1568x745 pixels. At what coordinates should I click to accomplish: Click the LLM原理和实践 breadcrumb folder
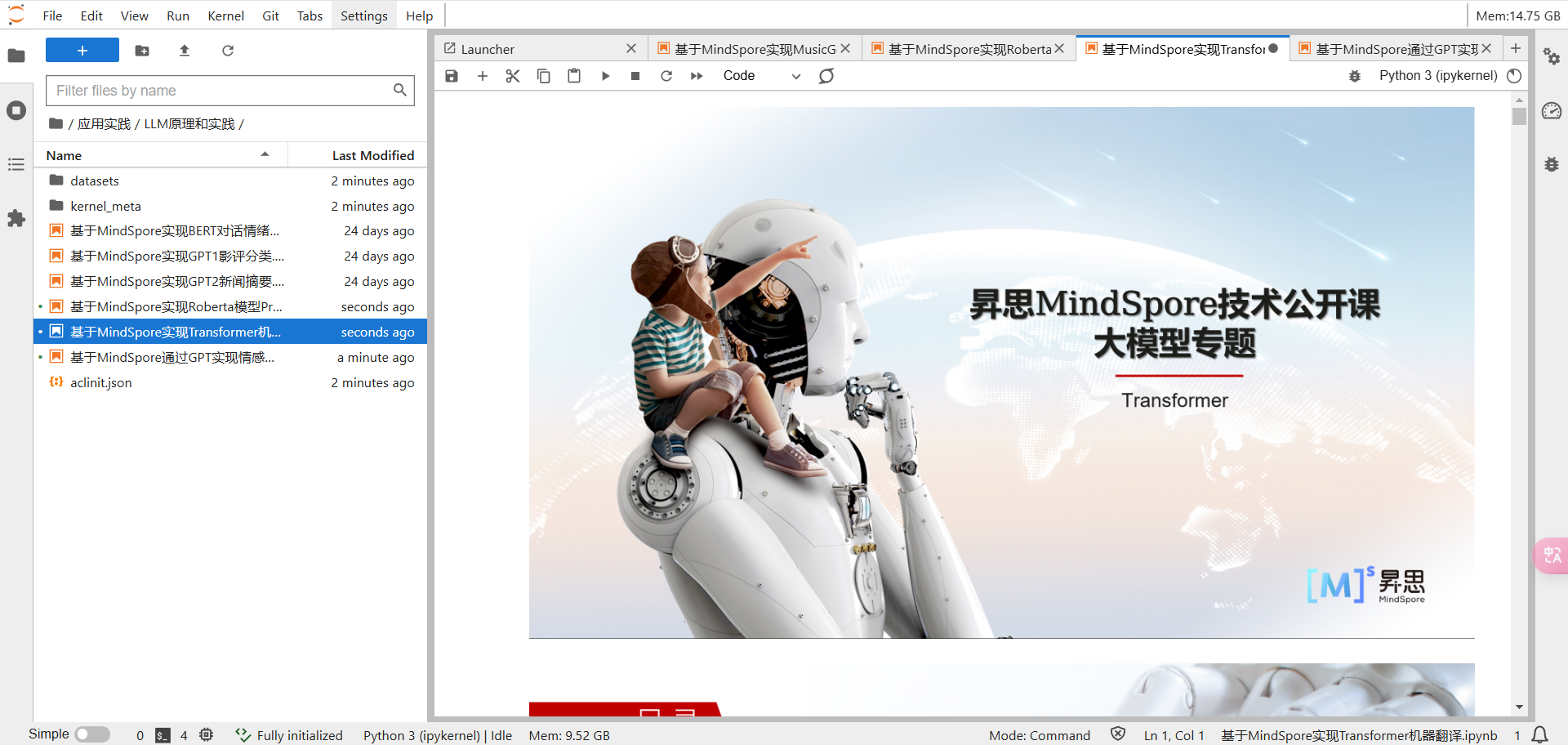tap(189, 124)
